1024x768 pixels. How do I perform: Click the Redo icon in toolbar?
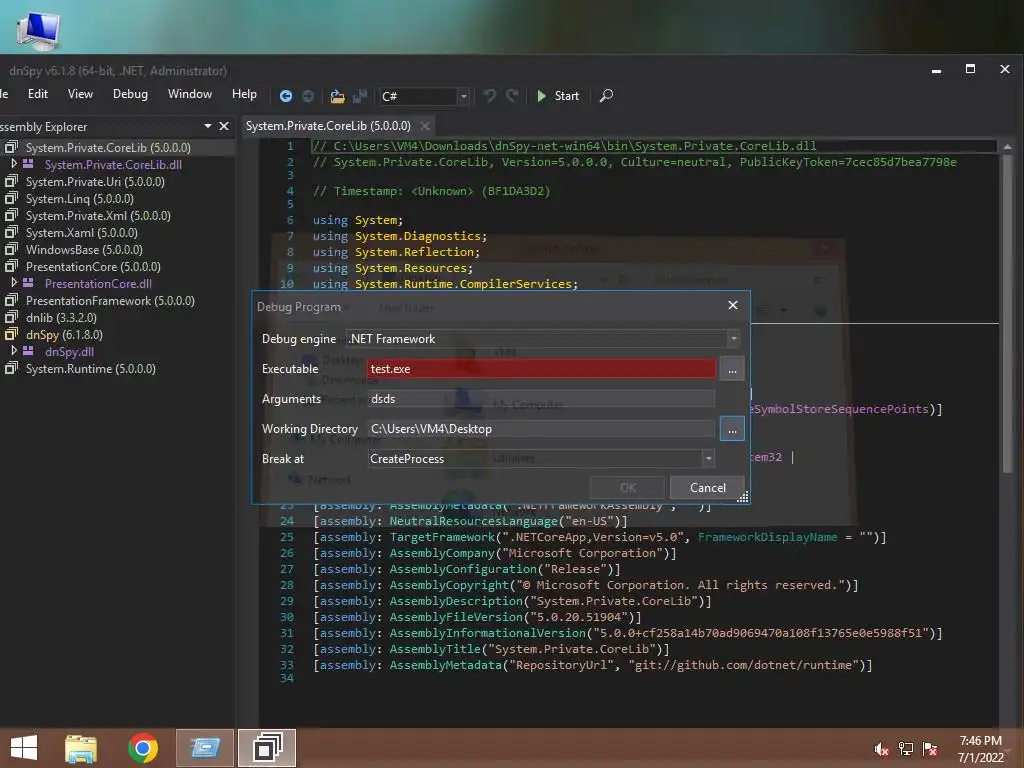click(x=512, y=96)
